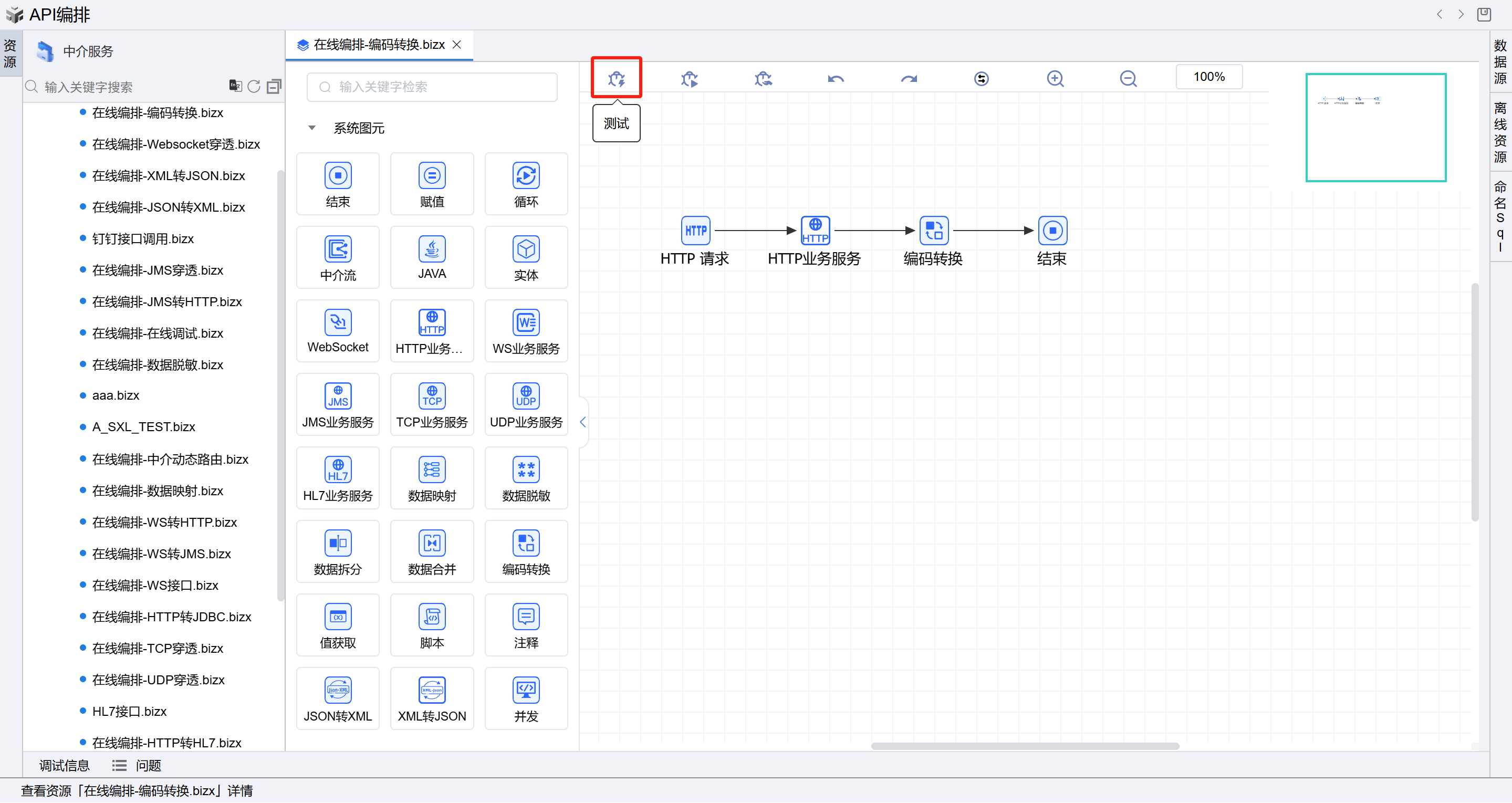This screenshot has height=803, width=1512.
Task: Click the undo arrow in the toolbar
Action: (x=835, y=78)
